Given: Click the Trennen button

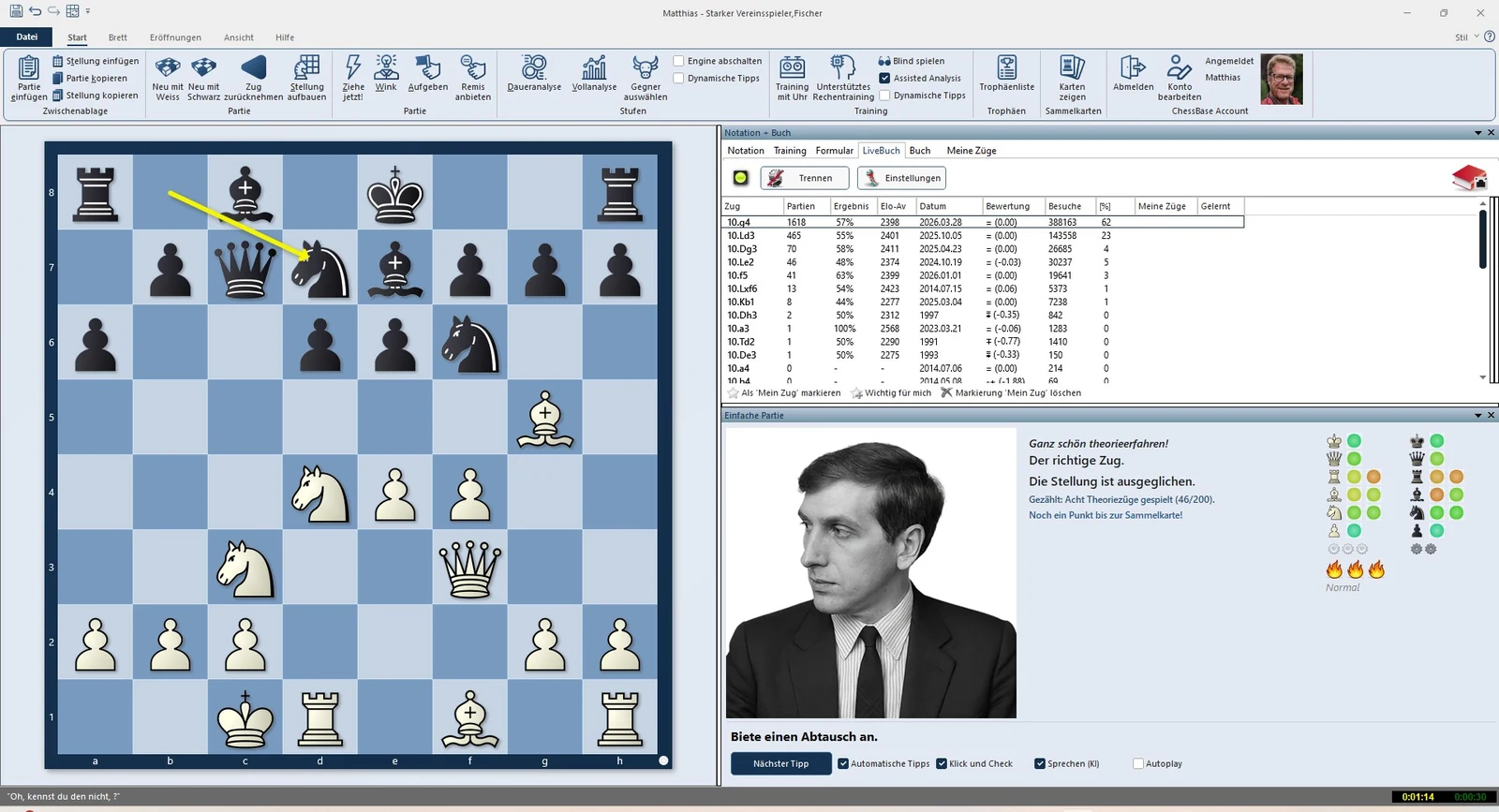Looking at the screenshot, I should pos(805,178).
